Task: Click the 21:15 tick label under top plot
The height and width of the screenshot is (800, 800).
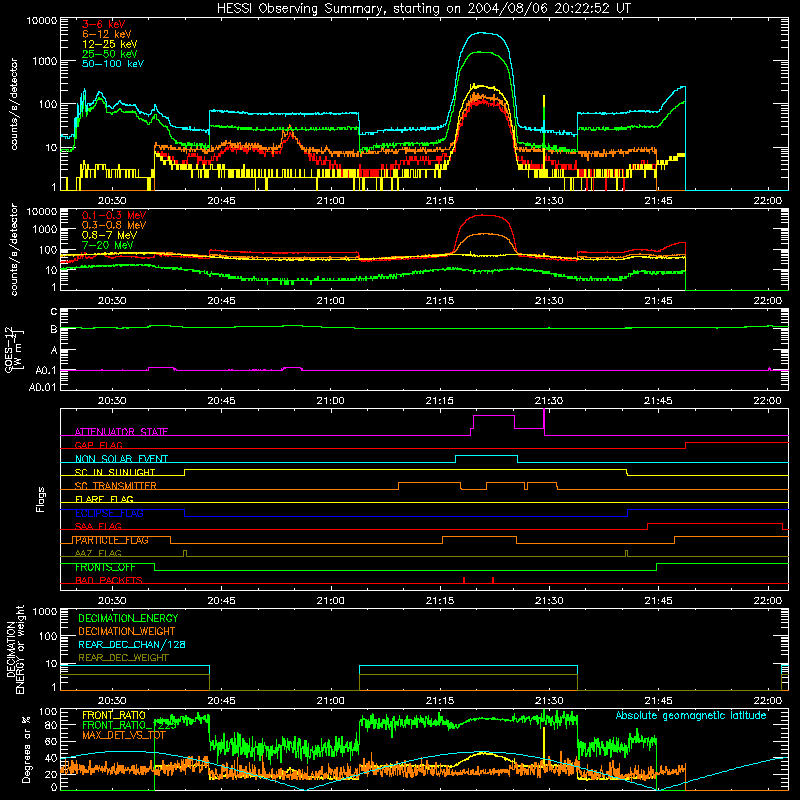Action: coord(439,201)
